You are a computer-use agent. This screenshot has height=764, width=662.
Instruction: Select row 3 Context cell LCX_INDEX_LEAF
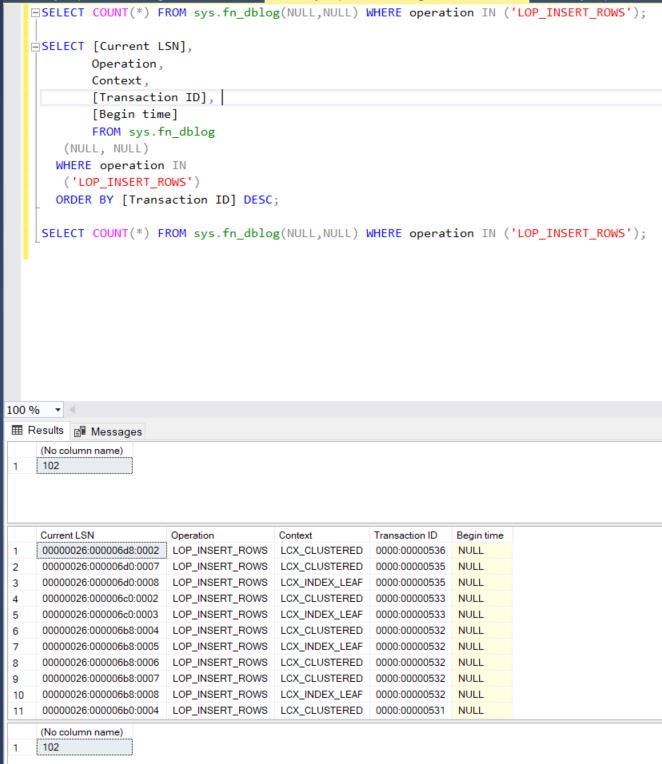click(322, 583)
